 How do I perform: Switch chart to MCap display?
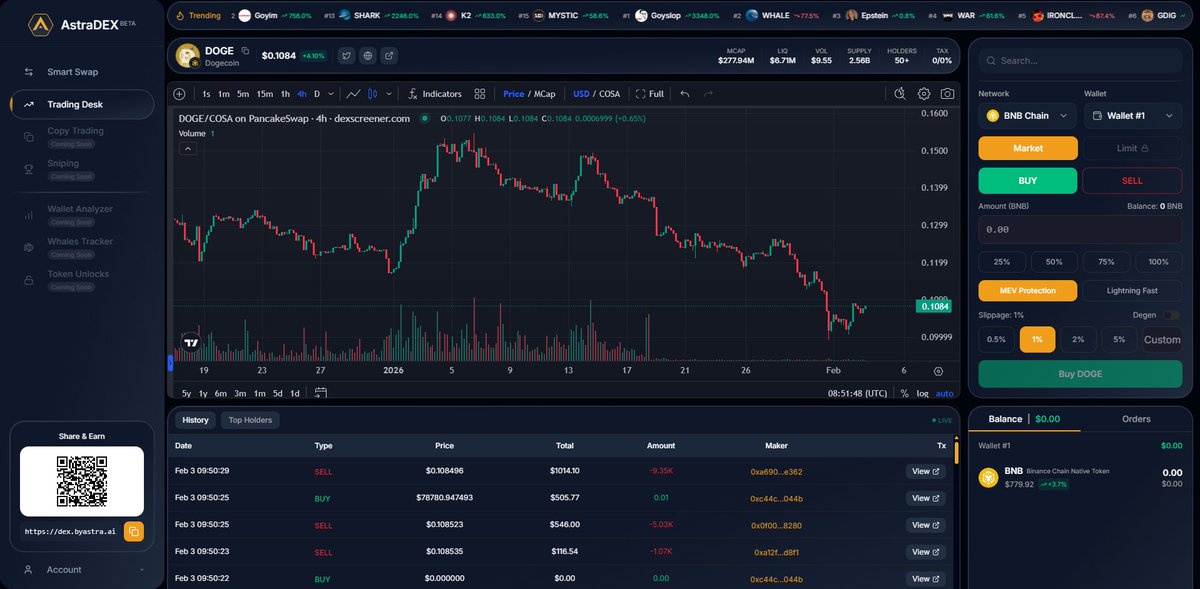click(x=545, y=94)
